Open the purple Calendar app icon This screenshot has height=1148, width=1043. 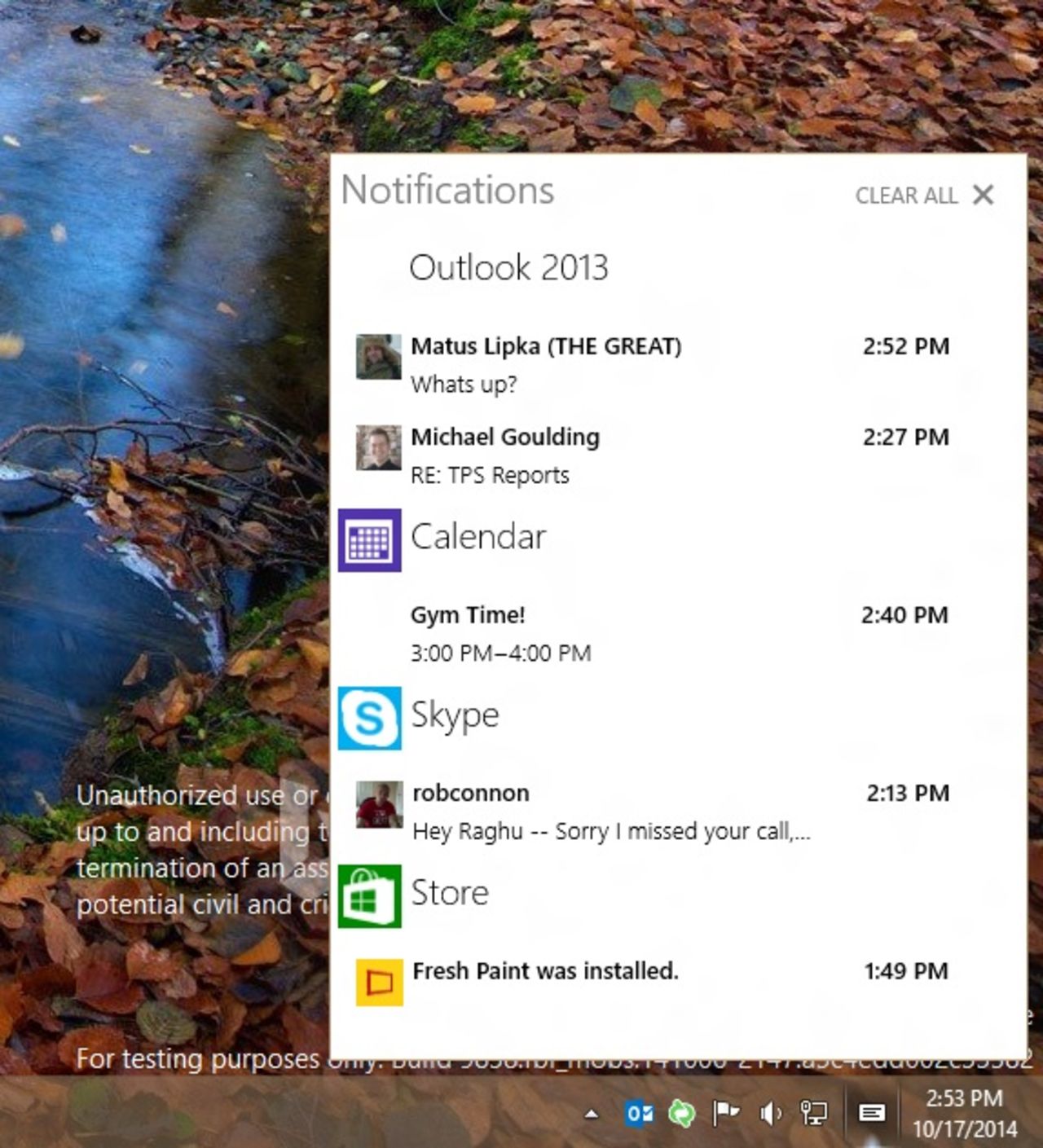(370, 536)
